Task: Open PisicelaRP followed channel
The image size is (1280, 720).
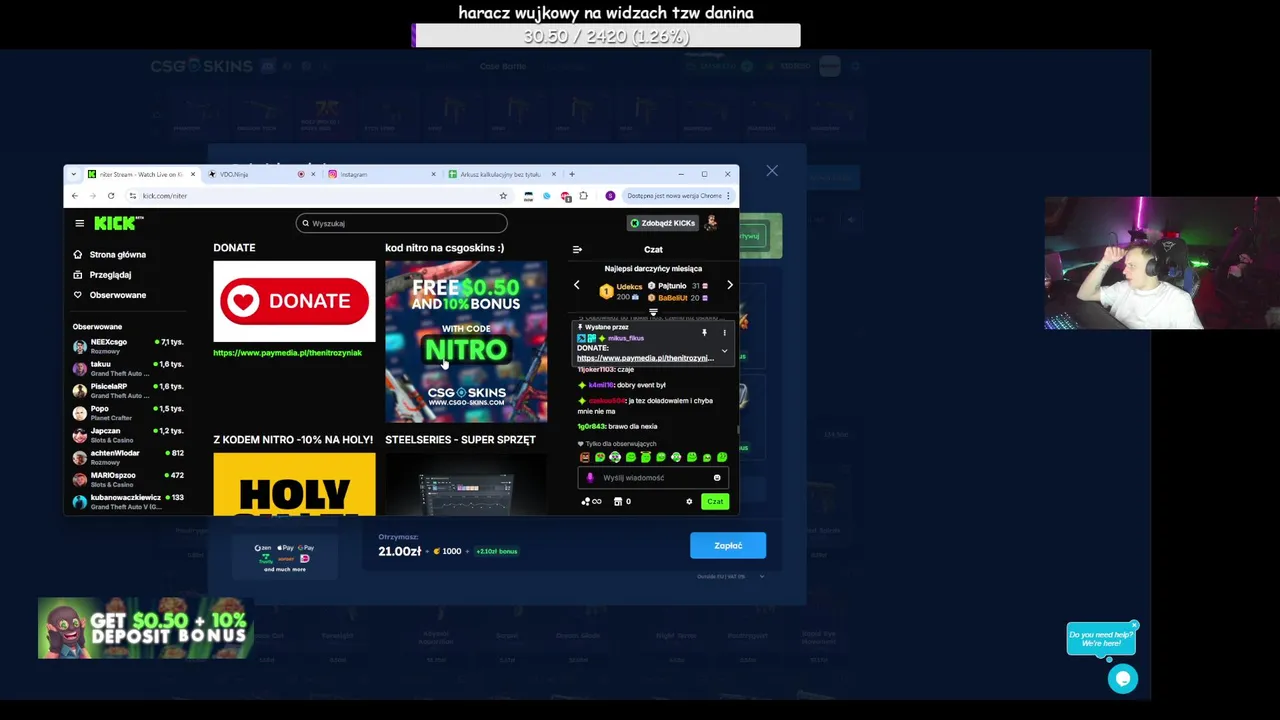Action: click(128, 390)
